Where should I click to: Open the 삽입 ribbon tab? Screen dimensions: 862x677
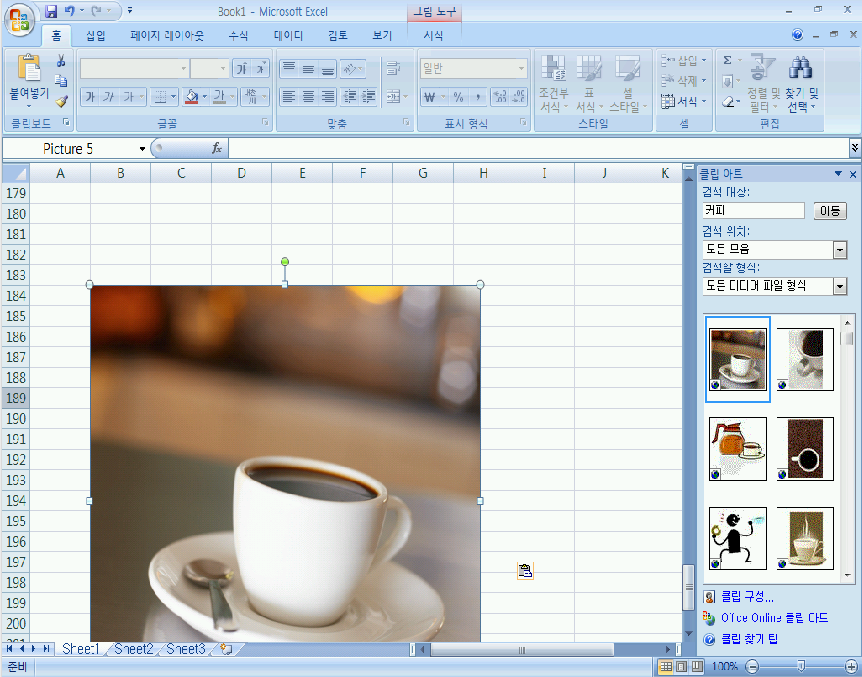(96, 36)
